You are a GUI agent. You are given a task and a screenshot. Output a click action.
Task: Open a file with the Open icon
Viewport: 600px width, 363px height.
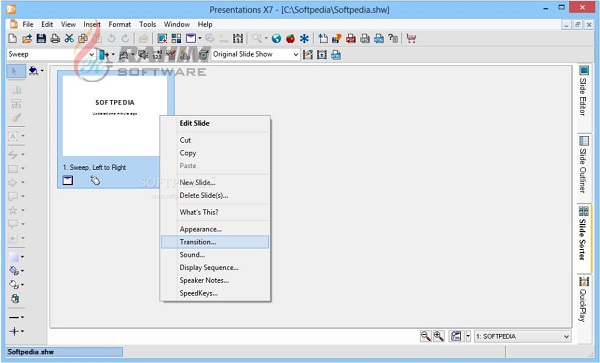click(27, 38)
